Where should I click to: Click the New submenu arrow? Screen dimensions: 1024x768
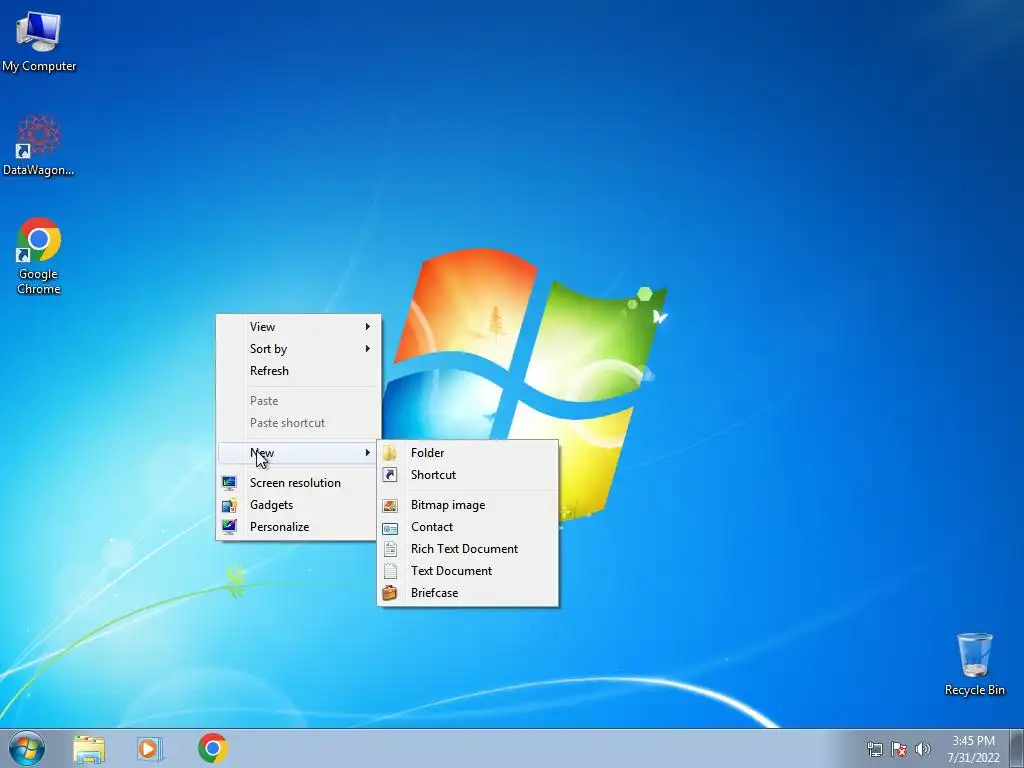368,453
